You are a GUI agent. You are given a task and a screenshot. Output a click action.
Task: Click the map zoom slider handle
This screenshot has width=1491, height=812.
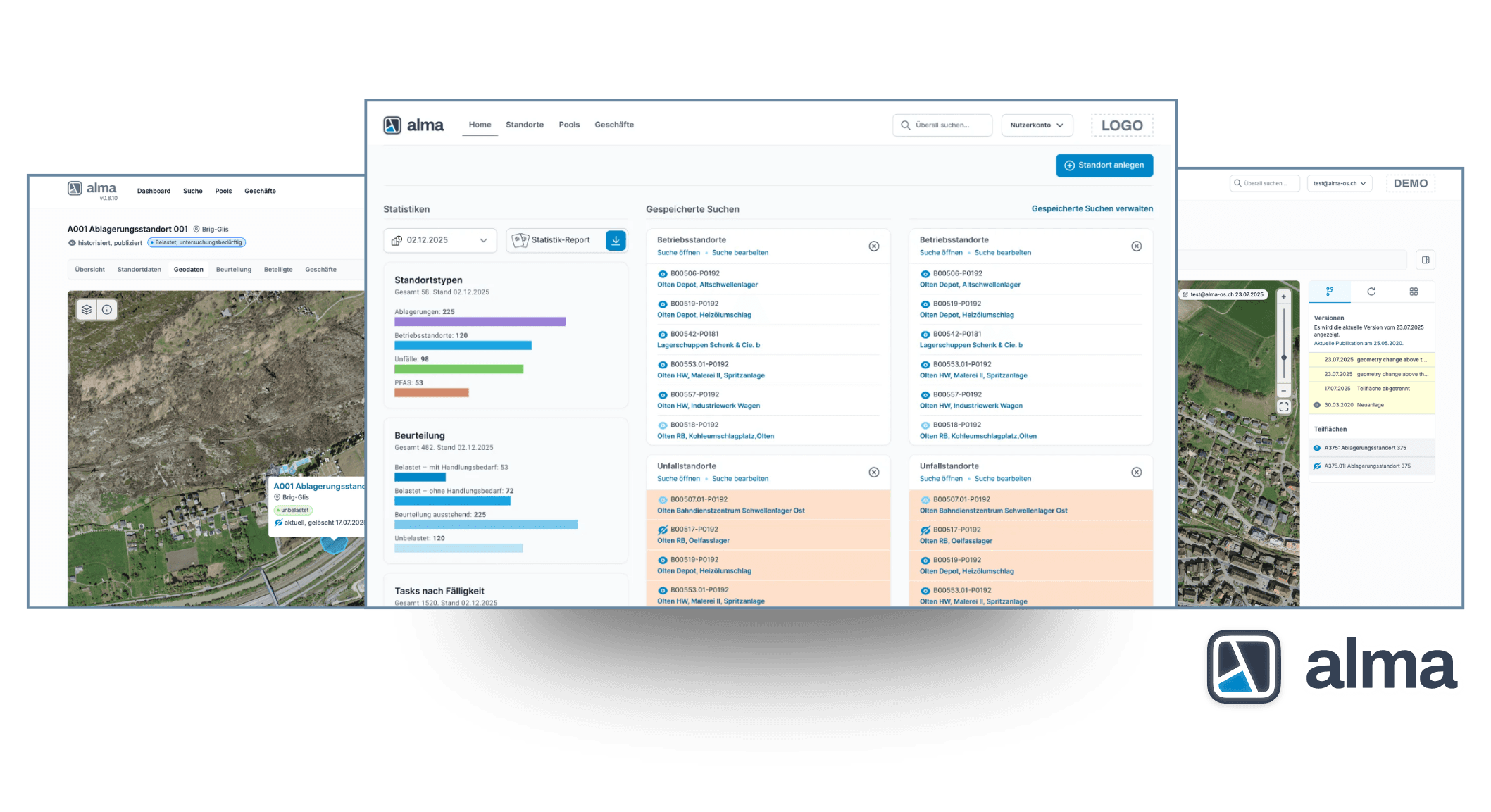(x=1284, y=358)
